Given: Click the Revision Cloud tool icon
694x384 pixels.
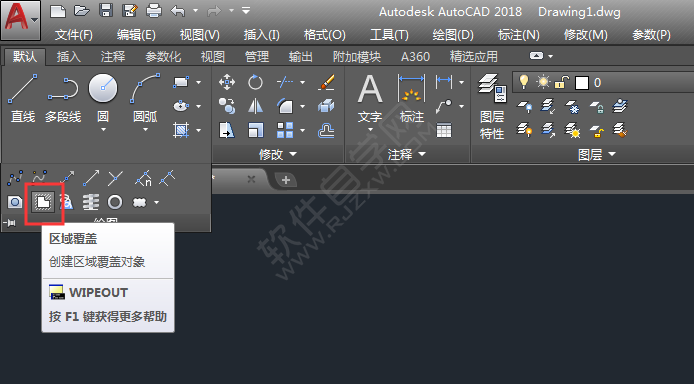Looking at the screenshot, I should coord(139,203).
